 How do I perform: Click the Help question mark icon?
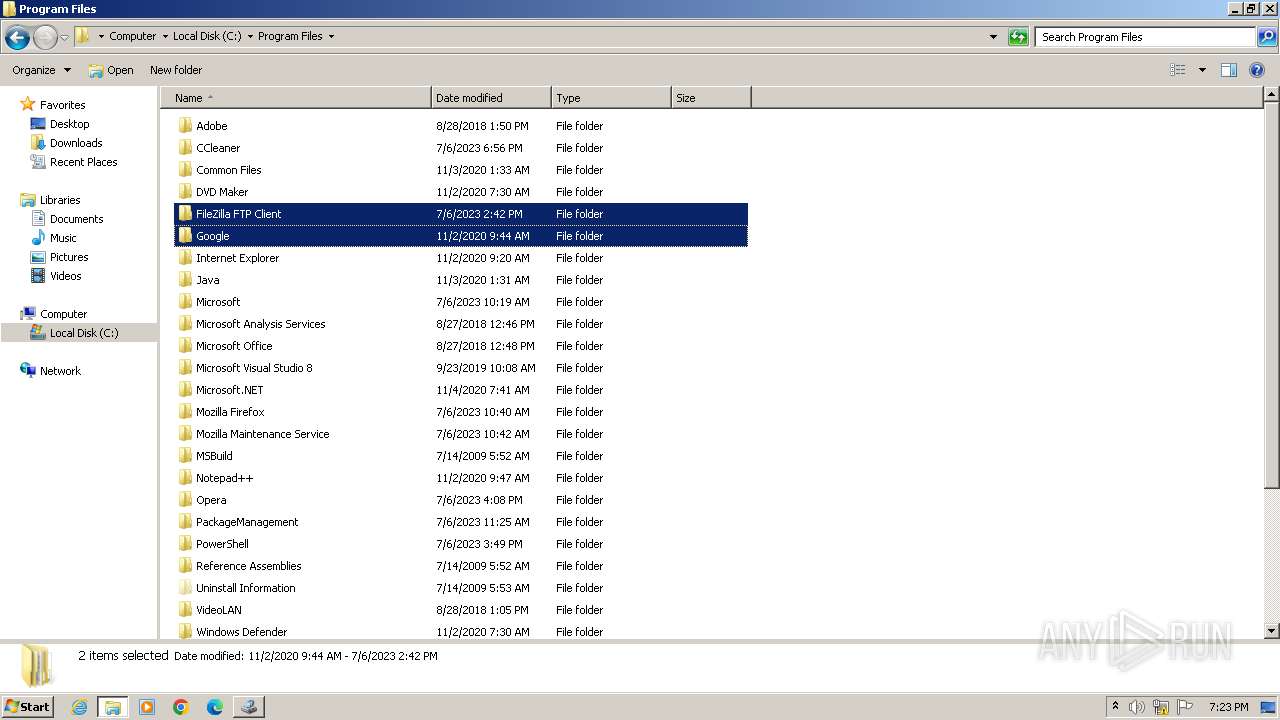(1257, 70)
